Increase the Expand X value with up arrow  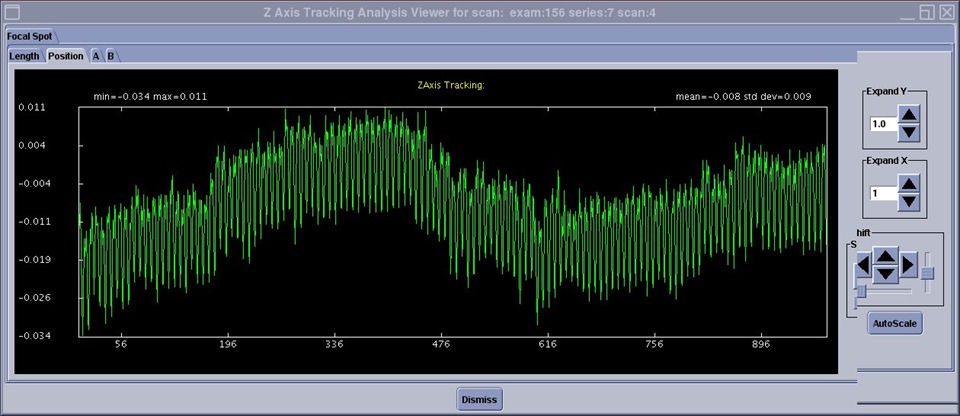[908, 184]
